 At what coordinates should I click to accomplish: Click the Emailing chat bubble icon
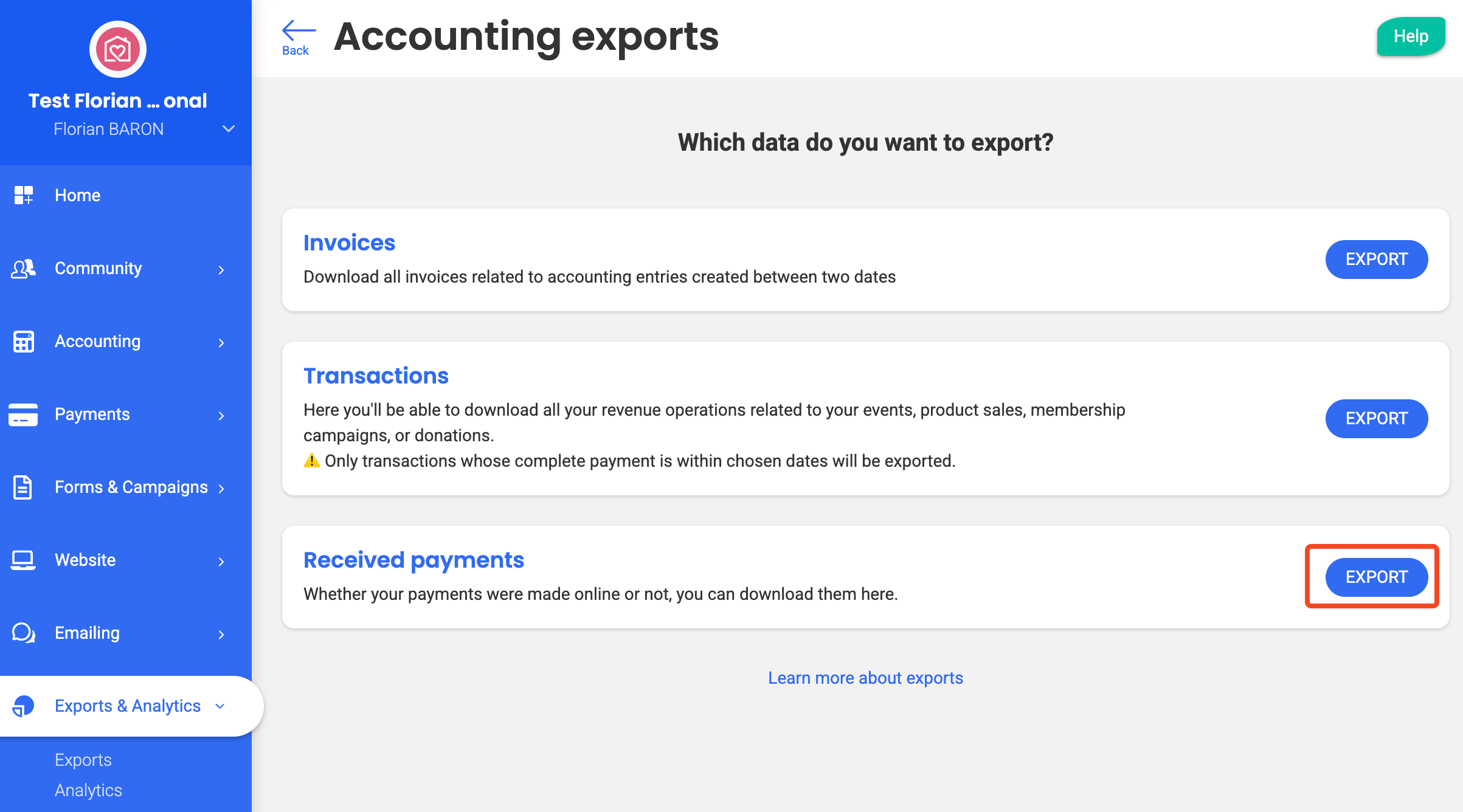24,633
